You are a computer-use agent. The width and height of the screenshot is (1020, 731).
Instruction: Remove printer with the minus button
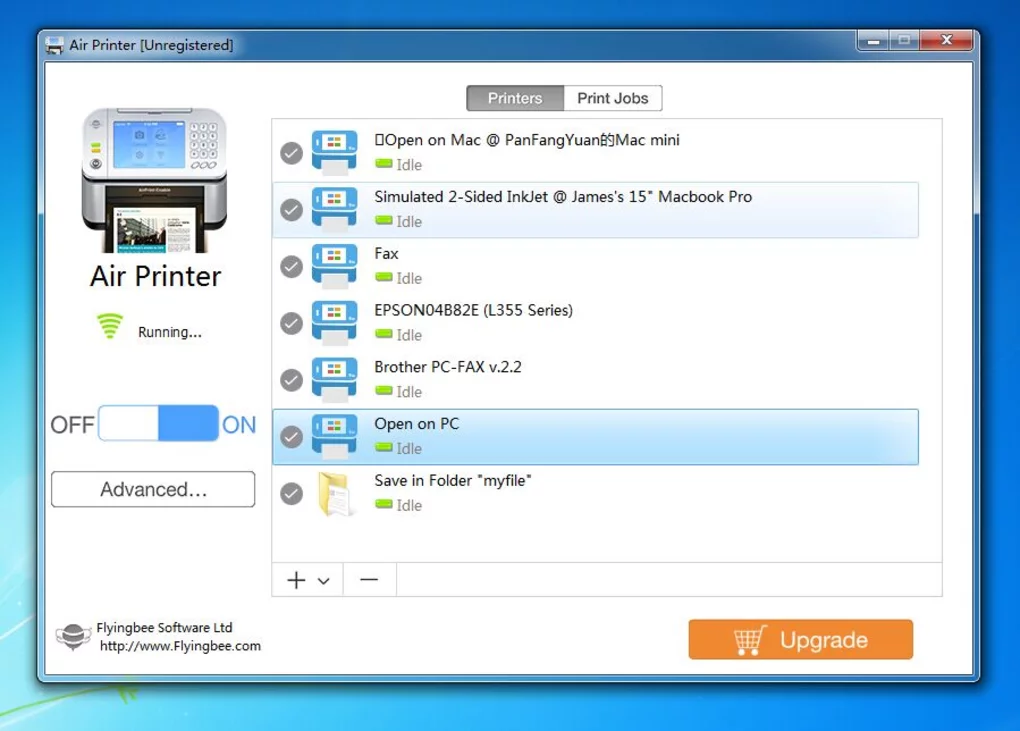(x=369, y=580)
